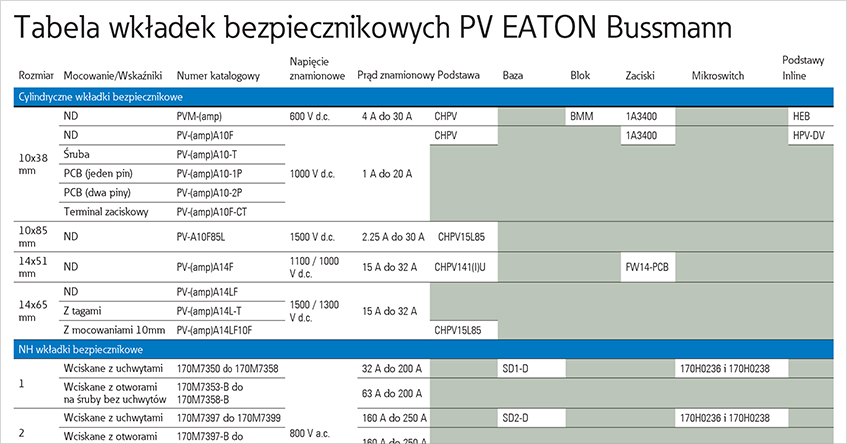
Task: Click the 'Z tagami' mounting cell
Action: (x=82, y=311)
